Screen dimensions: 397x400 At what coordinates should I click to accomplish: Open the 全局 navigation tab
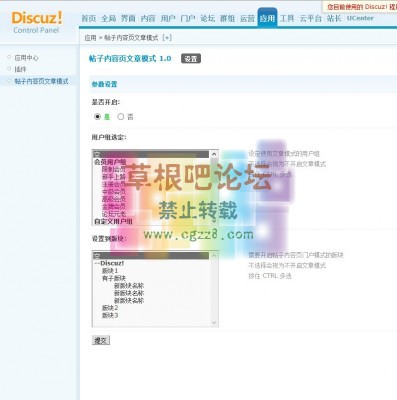click(109, 19)
